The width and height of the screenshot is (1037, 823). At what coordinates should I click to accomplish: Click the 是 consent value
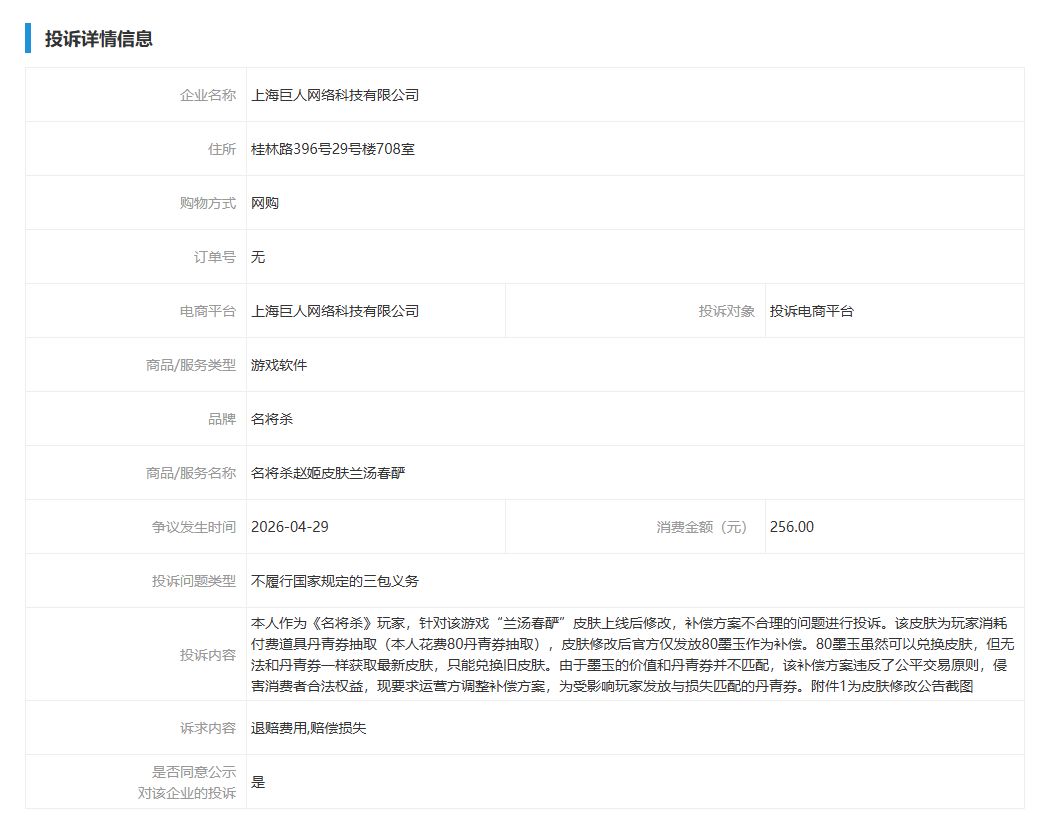click(x=258, y=783)
